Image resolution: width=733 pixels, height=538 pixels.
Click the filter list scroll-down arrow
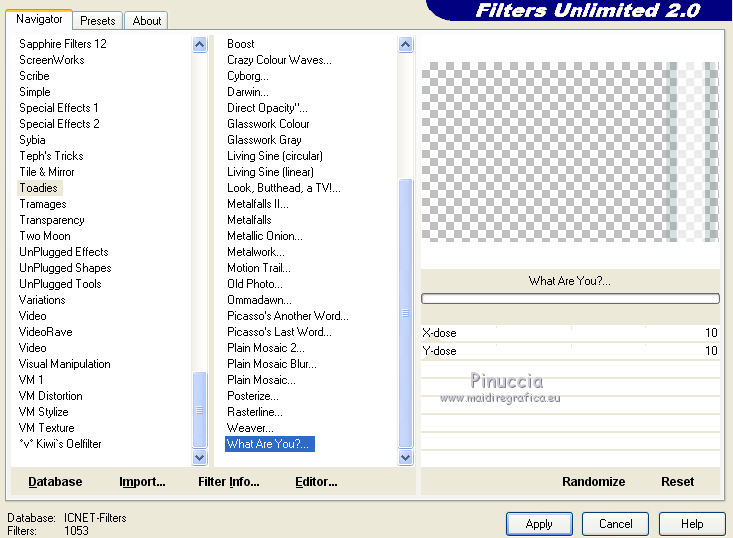coord(405,457)
